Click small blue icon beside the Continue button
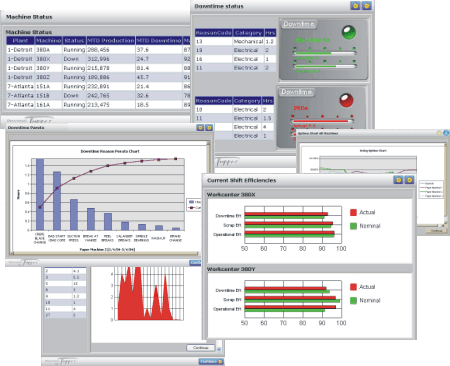The width and height of the screenshot is (450, 366). coord(219,349)
